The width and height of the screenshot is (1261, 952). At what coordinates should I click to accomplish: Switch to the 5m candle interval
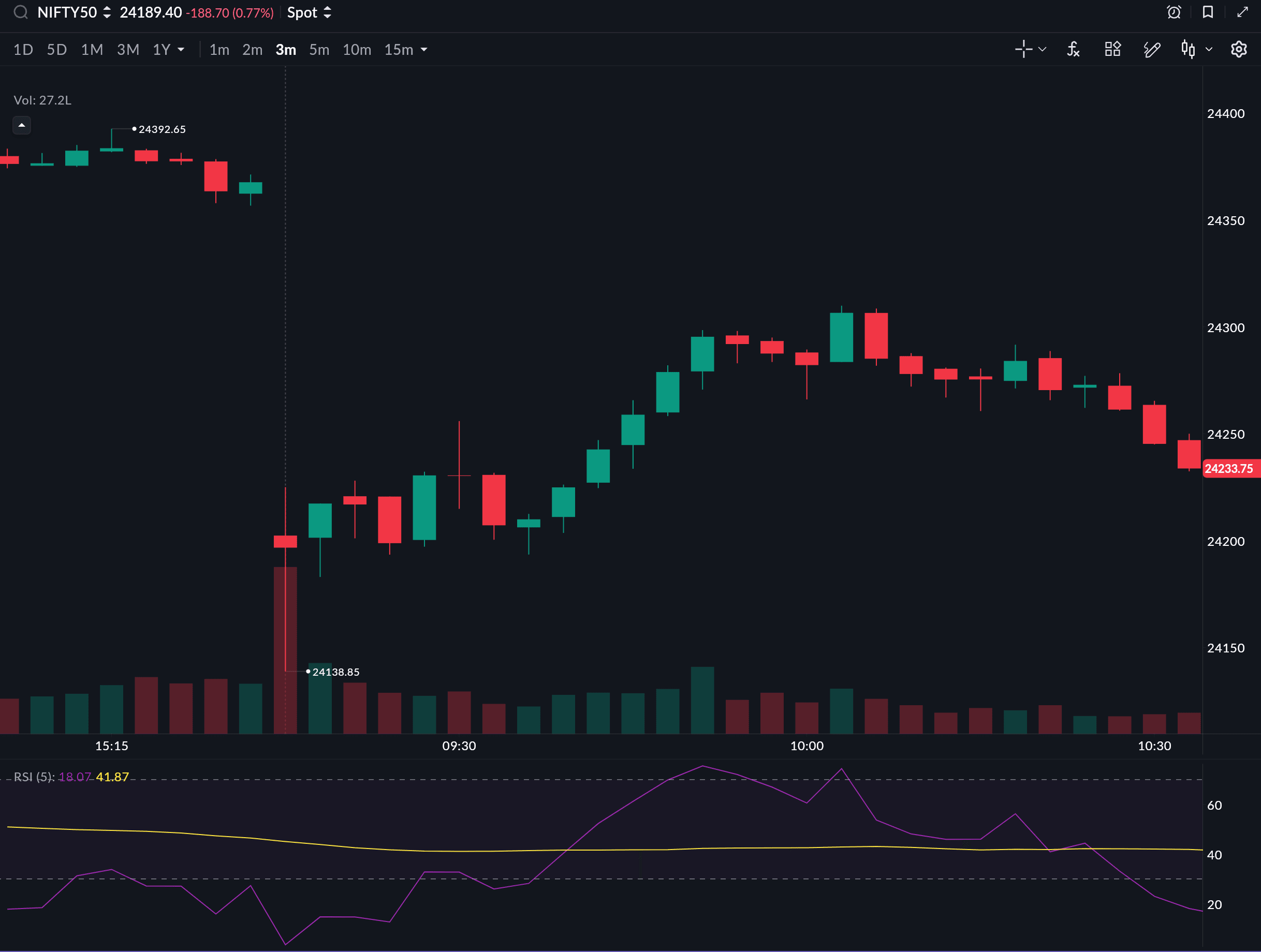319,50
